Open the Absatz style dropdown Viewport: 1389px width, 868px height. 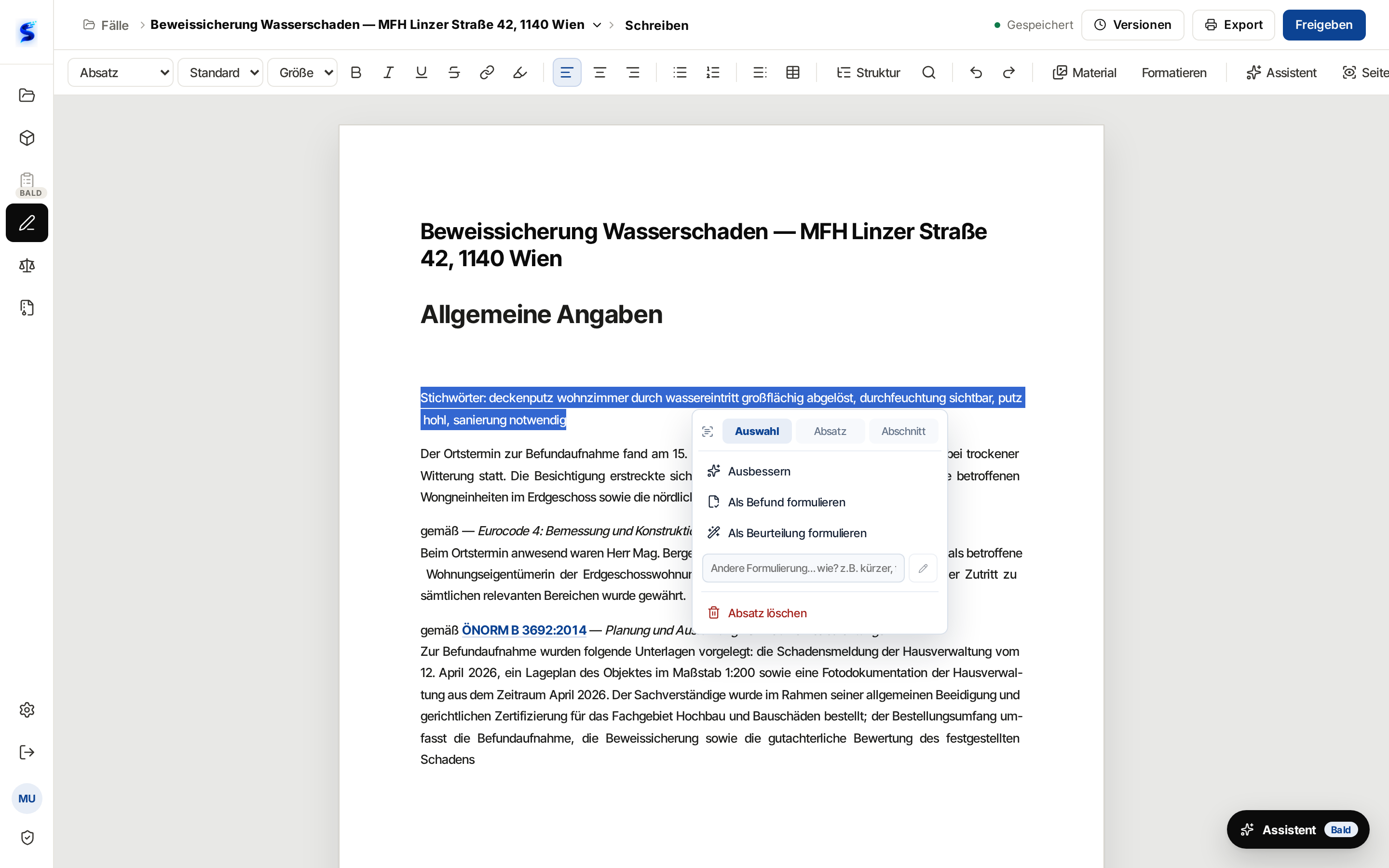(x=121, y=72)
